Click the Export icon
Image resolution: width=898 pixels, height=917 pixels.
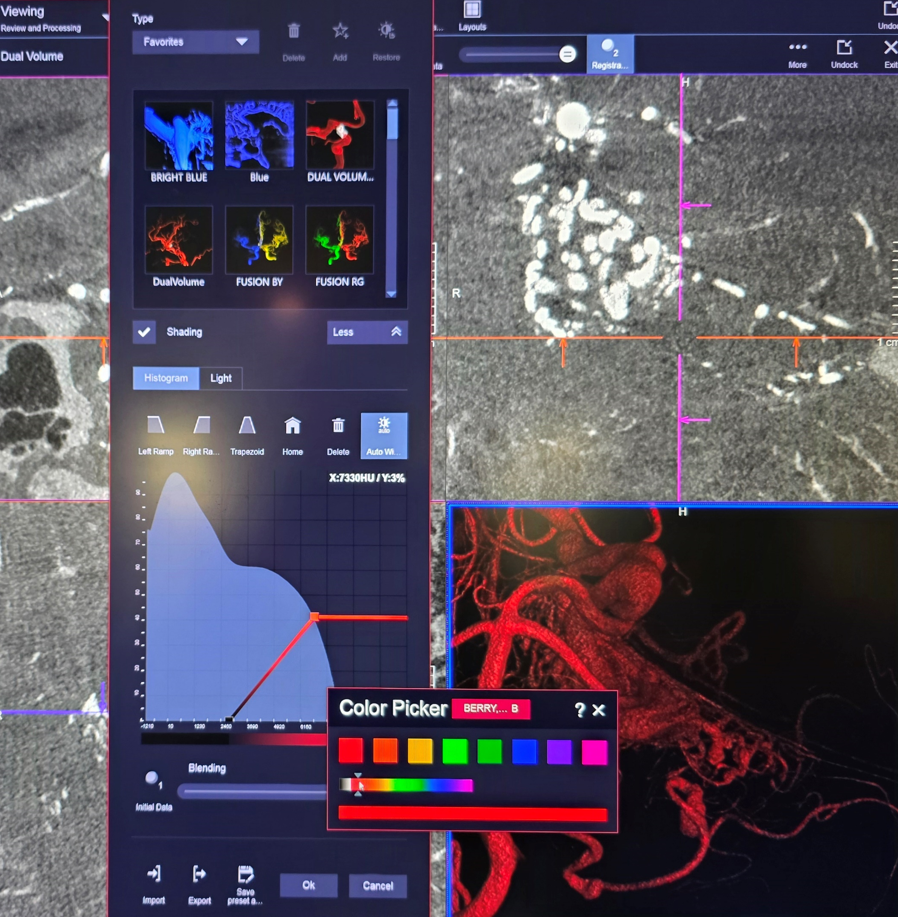(x=199, y=876)
